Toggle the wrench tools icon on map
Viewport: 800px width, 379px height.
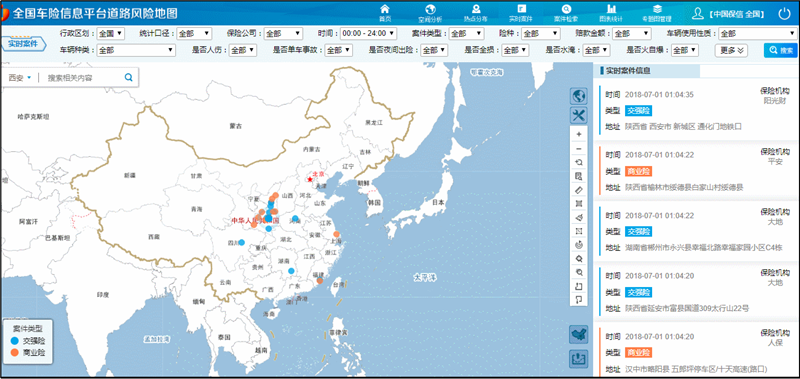coord(578,115)
